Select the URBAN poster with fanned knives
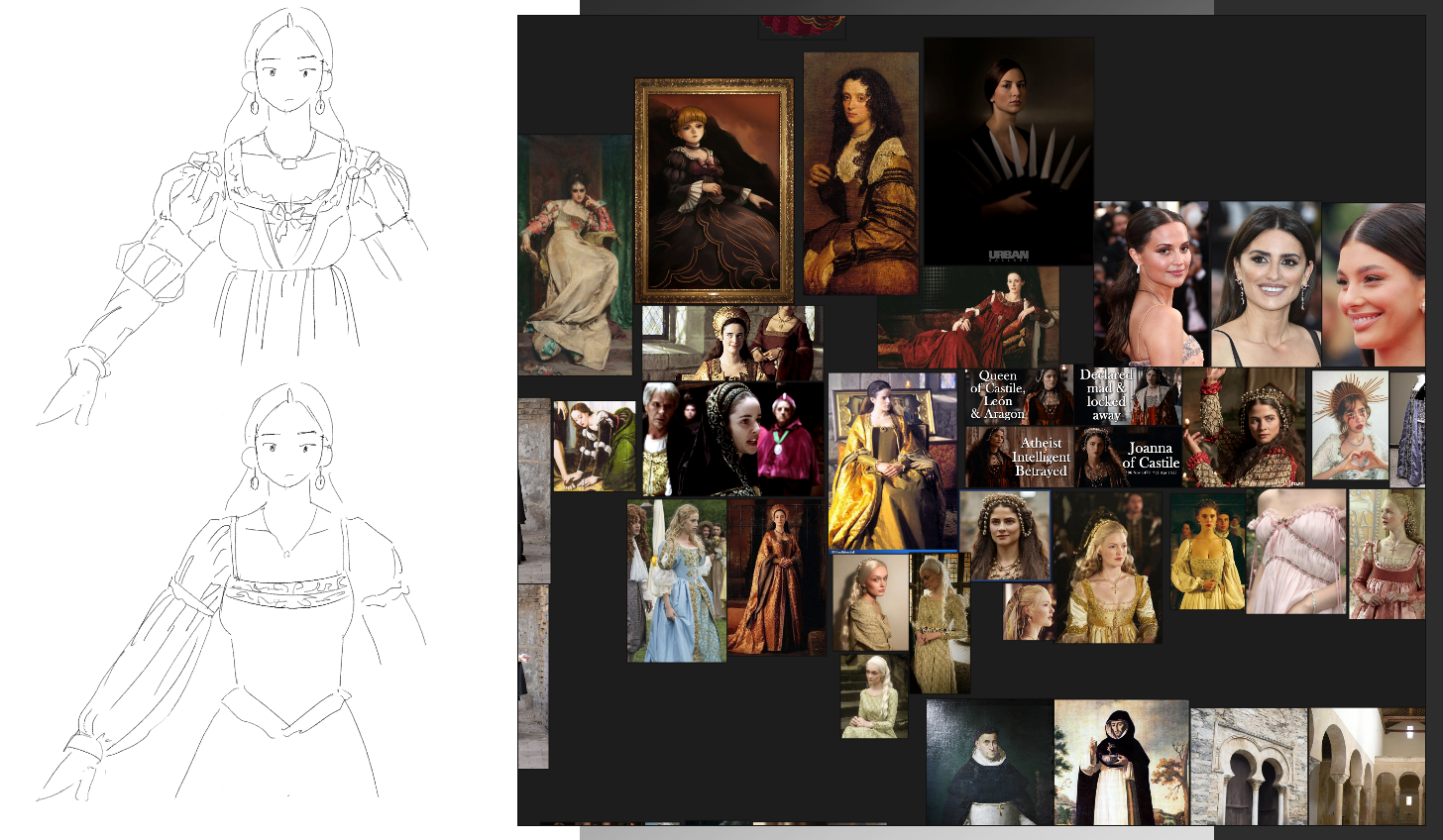 point(1009,153)
